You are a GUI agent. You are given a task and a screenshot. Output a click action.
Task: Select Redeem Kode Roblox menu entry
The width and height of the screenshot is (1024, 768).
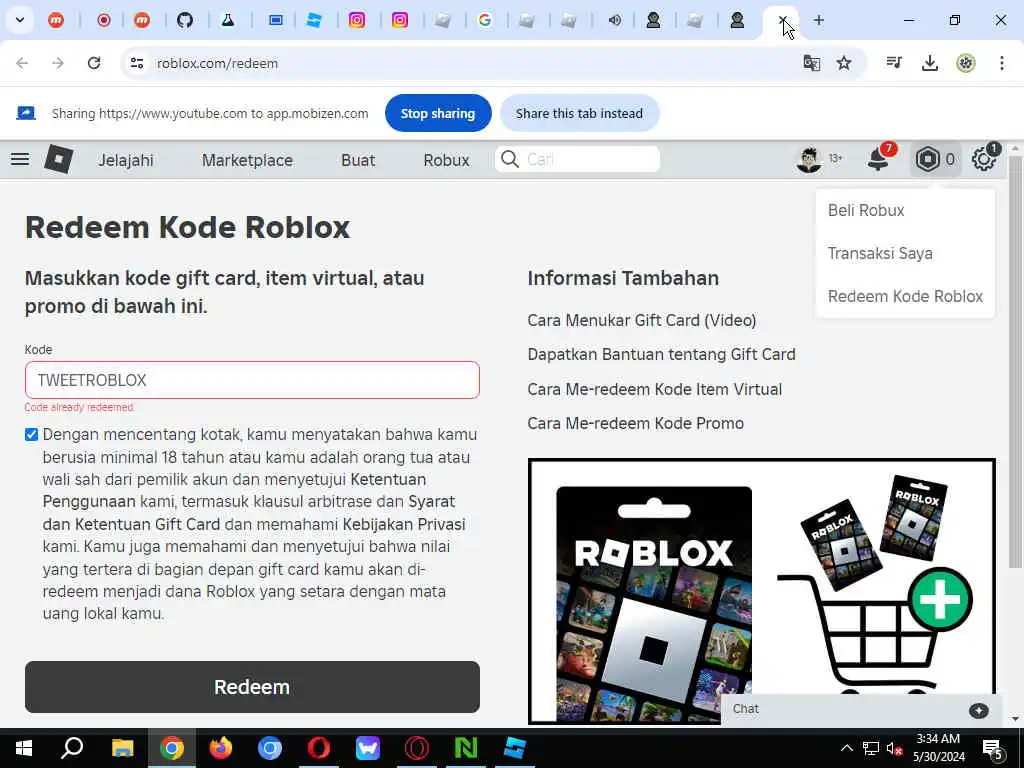coord(905,296)
